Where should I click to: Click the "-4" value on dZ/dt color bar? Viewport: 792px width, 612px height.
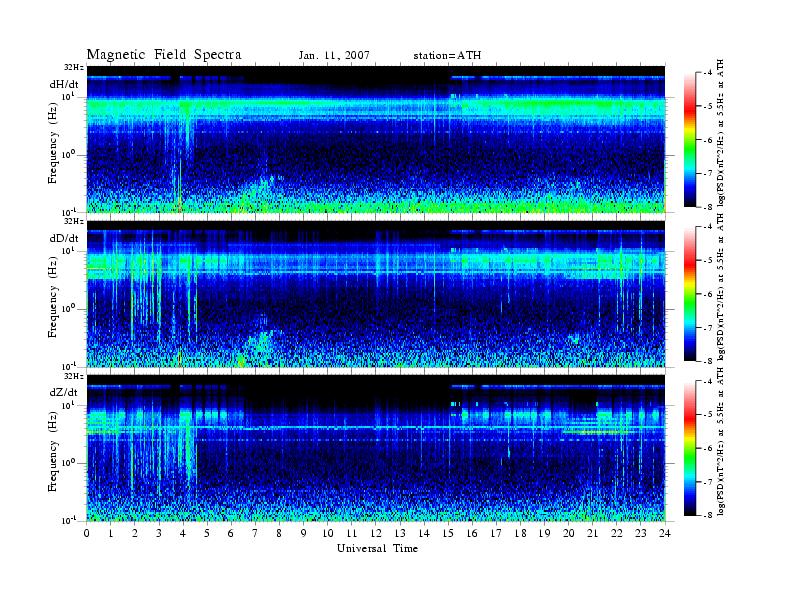point(709,381)
